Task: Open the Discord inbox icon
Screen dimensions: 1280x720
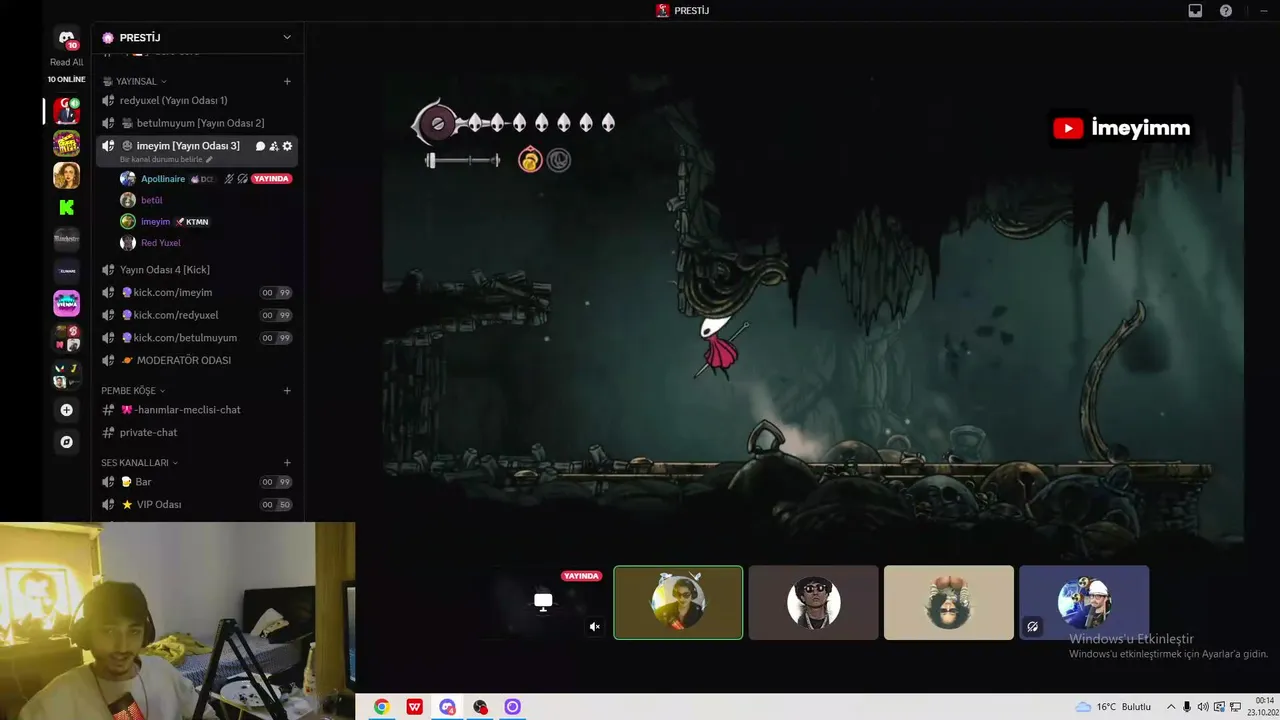Action: [x=1195, y=11]
